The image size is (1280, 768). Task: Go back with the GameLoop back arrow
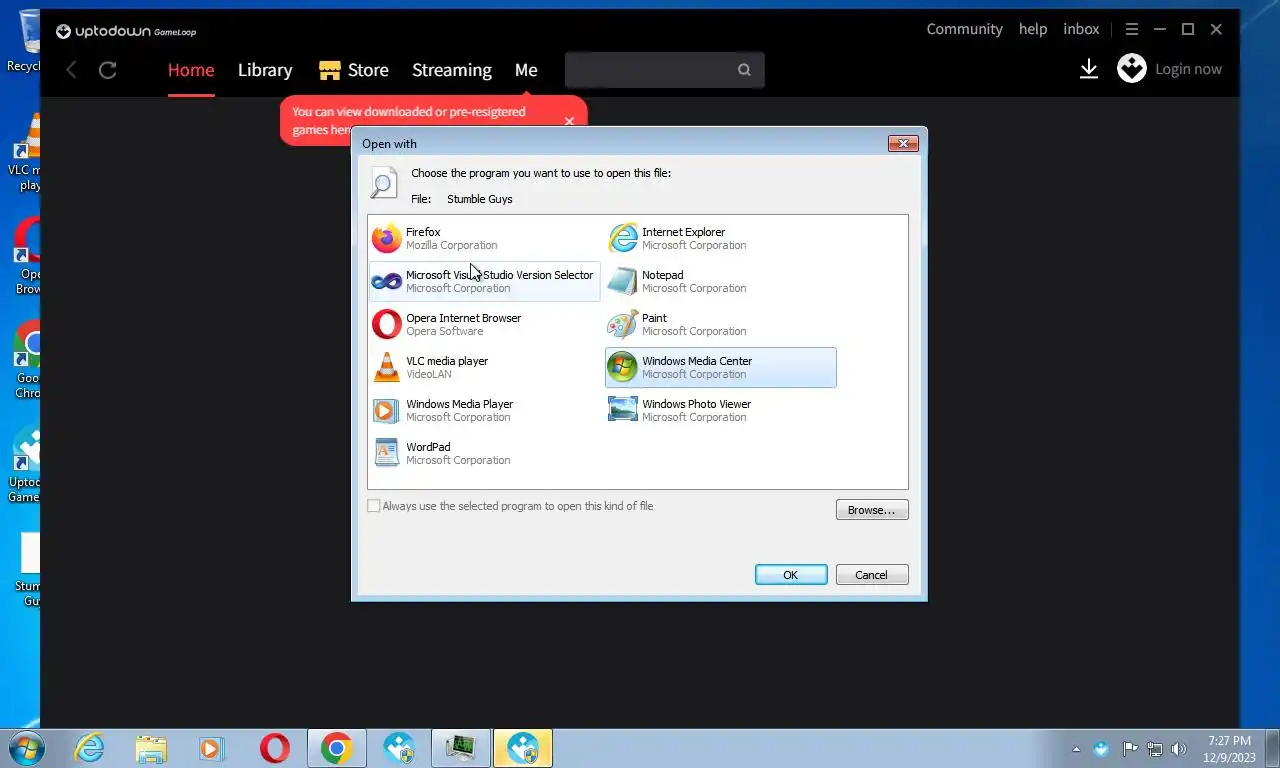pos(71,70)
